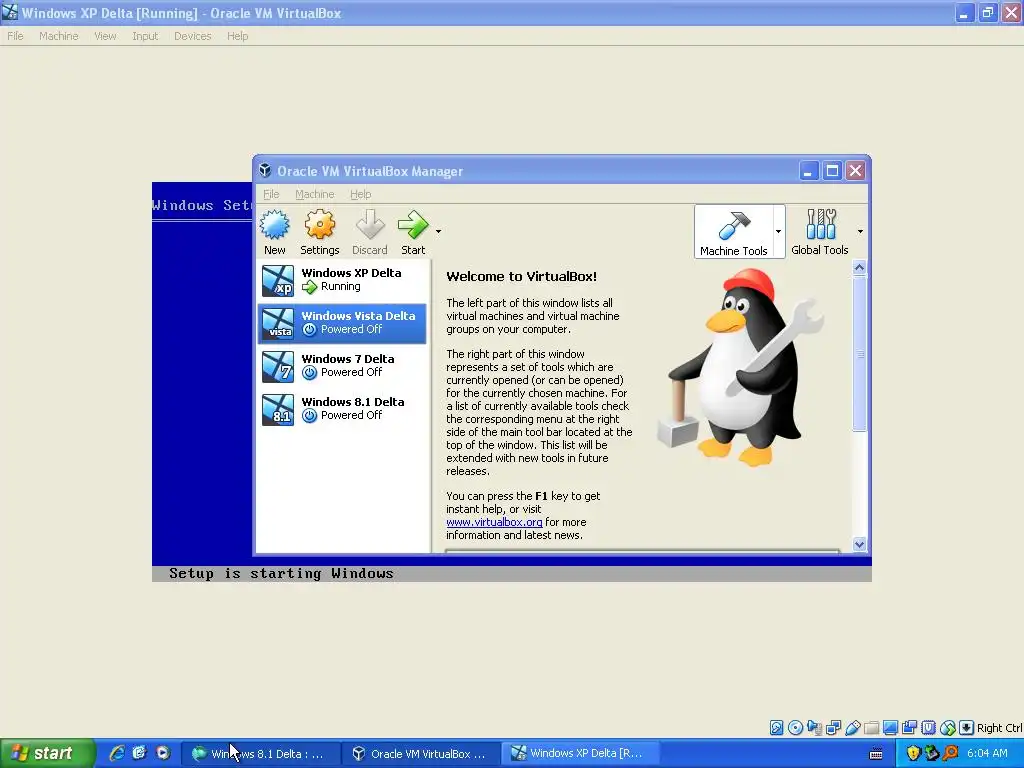Click on-screen keyboard taskbar icon

point(876,754)
